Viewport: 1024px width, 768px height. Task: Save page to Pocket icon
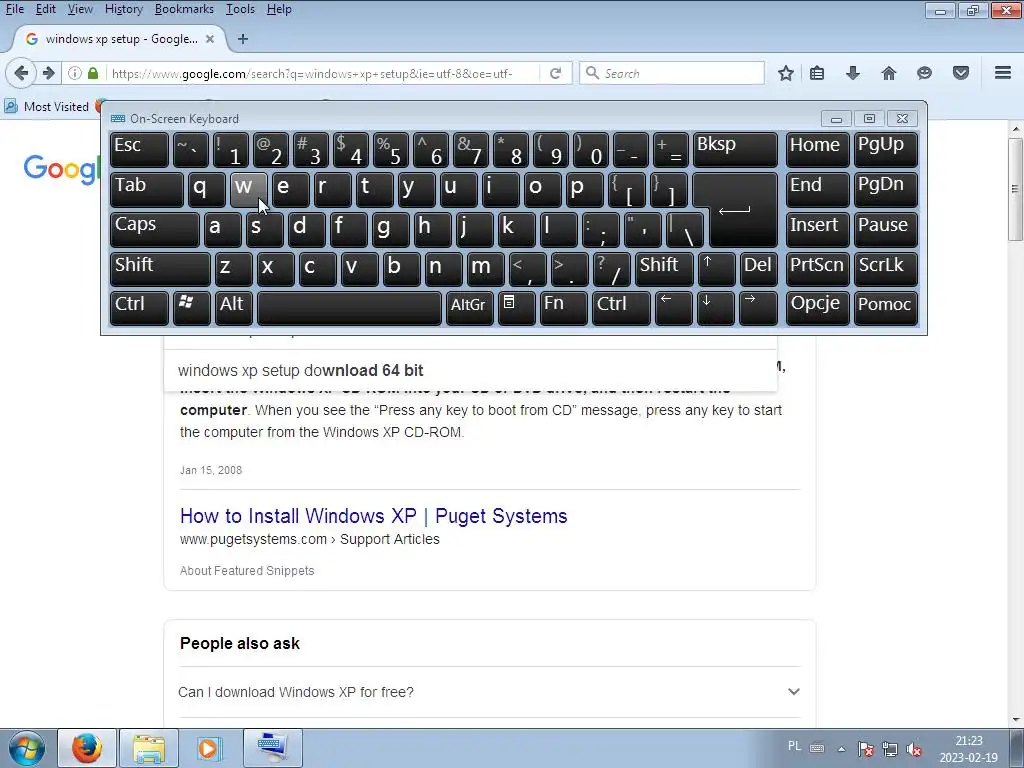click(x=961, y=73)
